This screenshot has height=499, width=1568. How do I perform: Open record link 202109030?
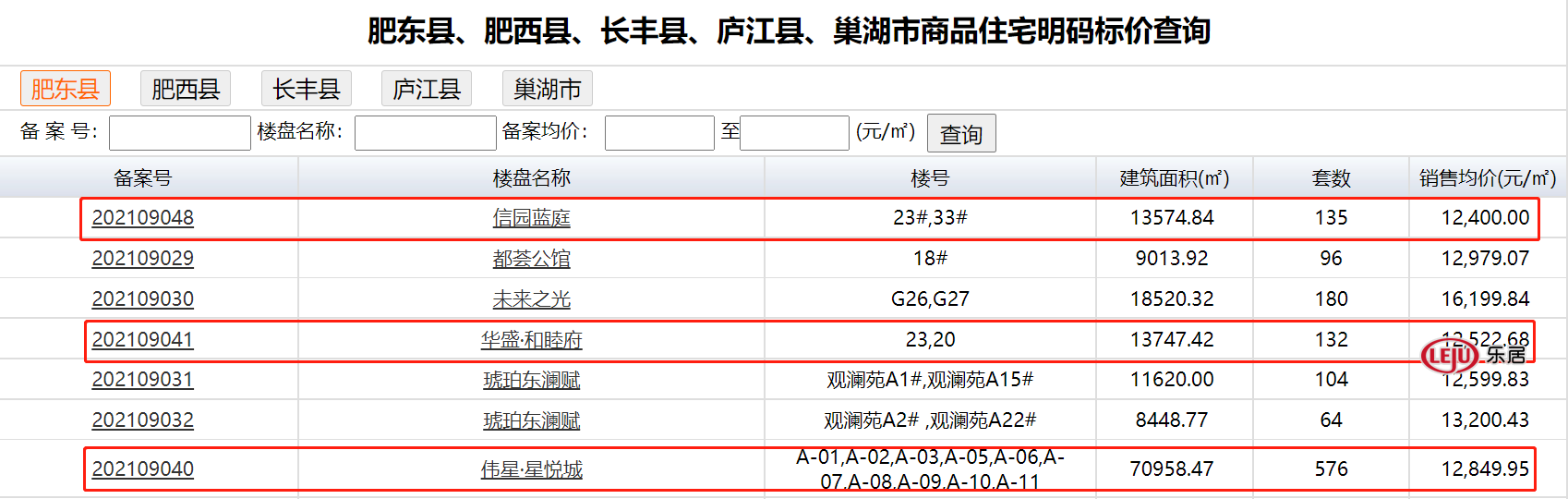pyautogui.click(x=143, y=299)
